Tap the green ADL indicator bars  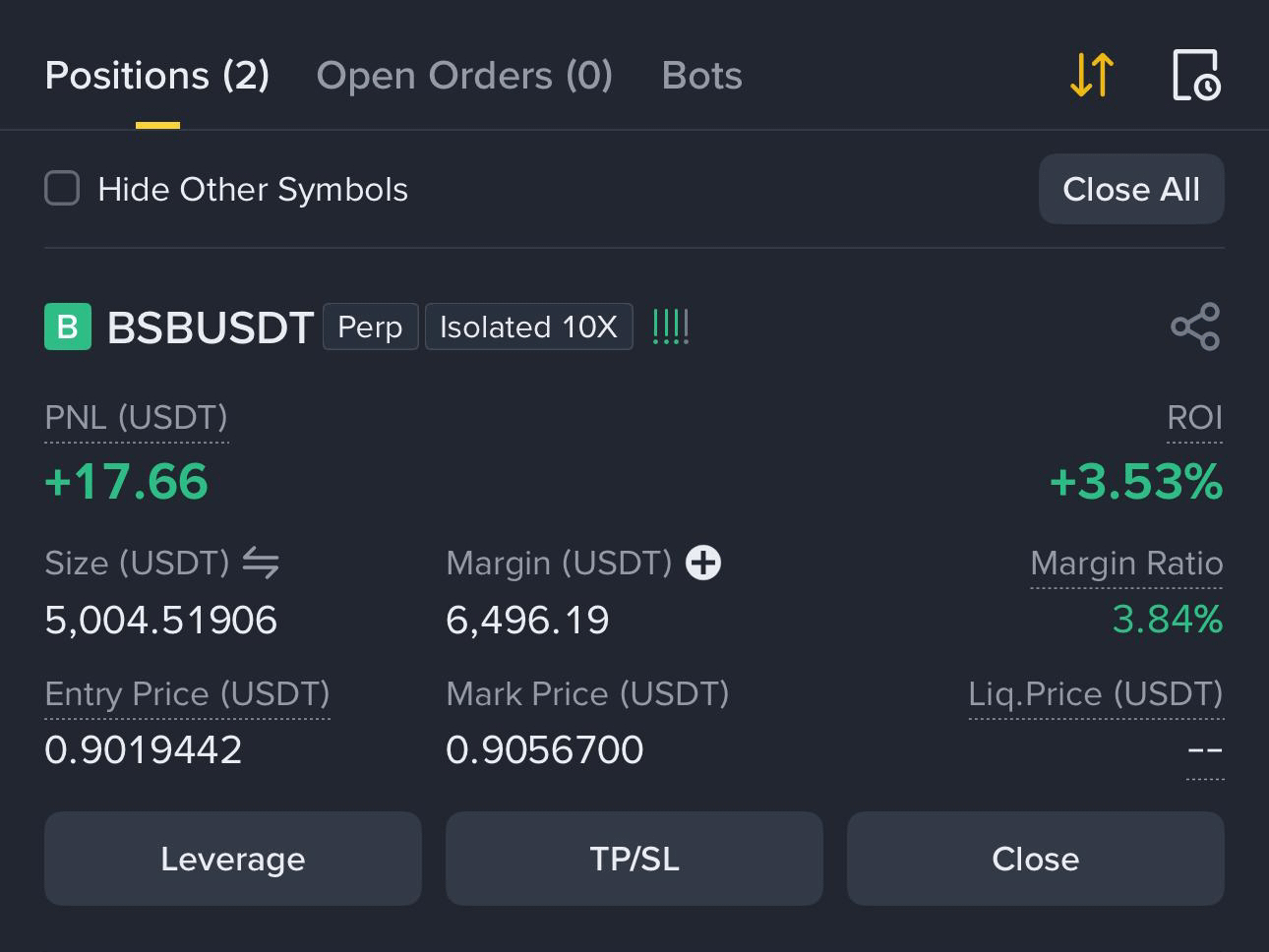pyautogui.click(x=671, y=327)
